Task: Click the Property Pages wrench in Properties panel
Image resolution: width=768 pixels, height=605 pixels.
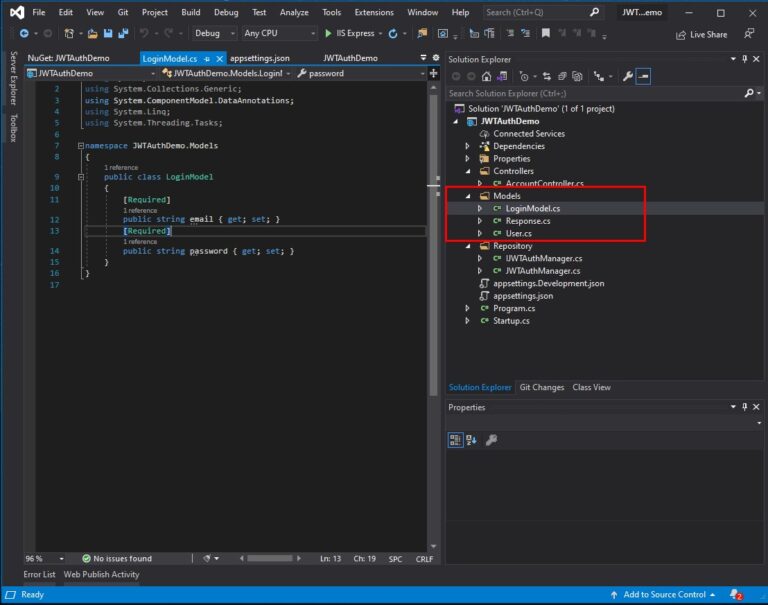Action: pos(491,440)
